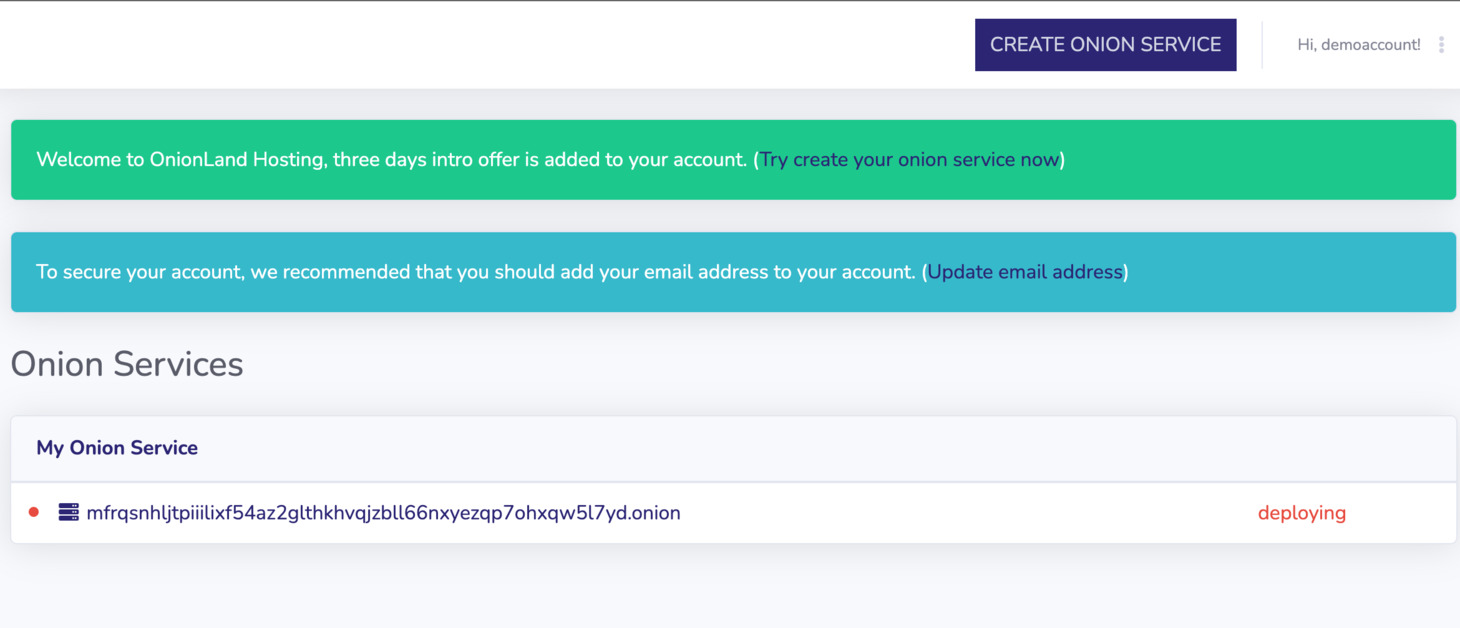Image resolution: width=1460 pixels, height=628 pixels.
Task: Click the red status dot of the onion service
Action: tap(34, 512)
